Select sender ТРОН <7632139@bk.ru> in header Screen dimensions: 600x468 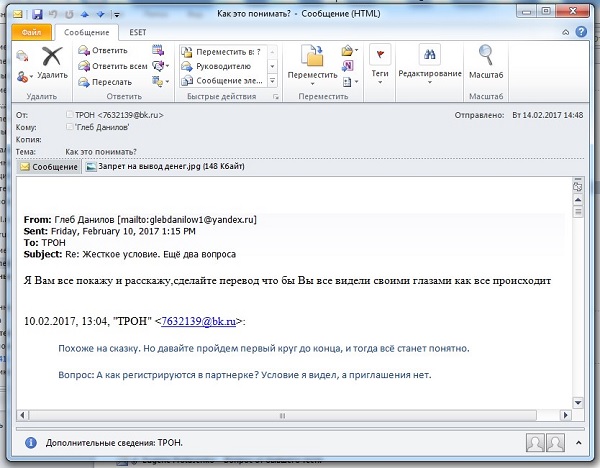[x=119, y=115]
